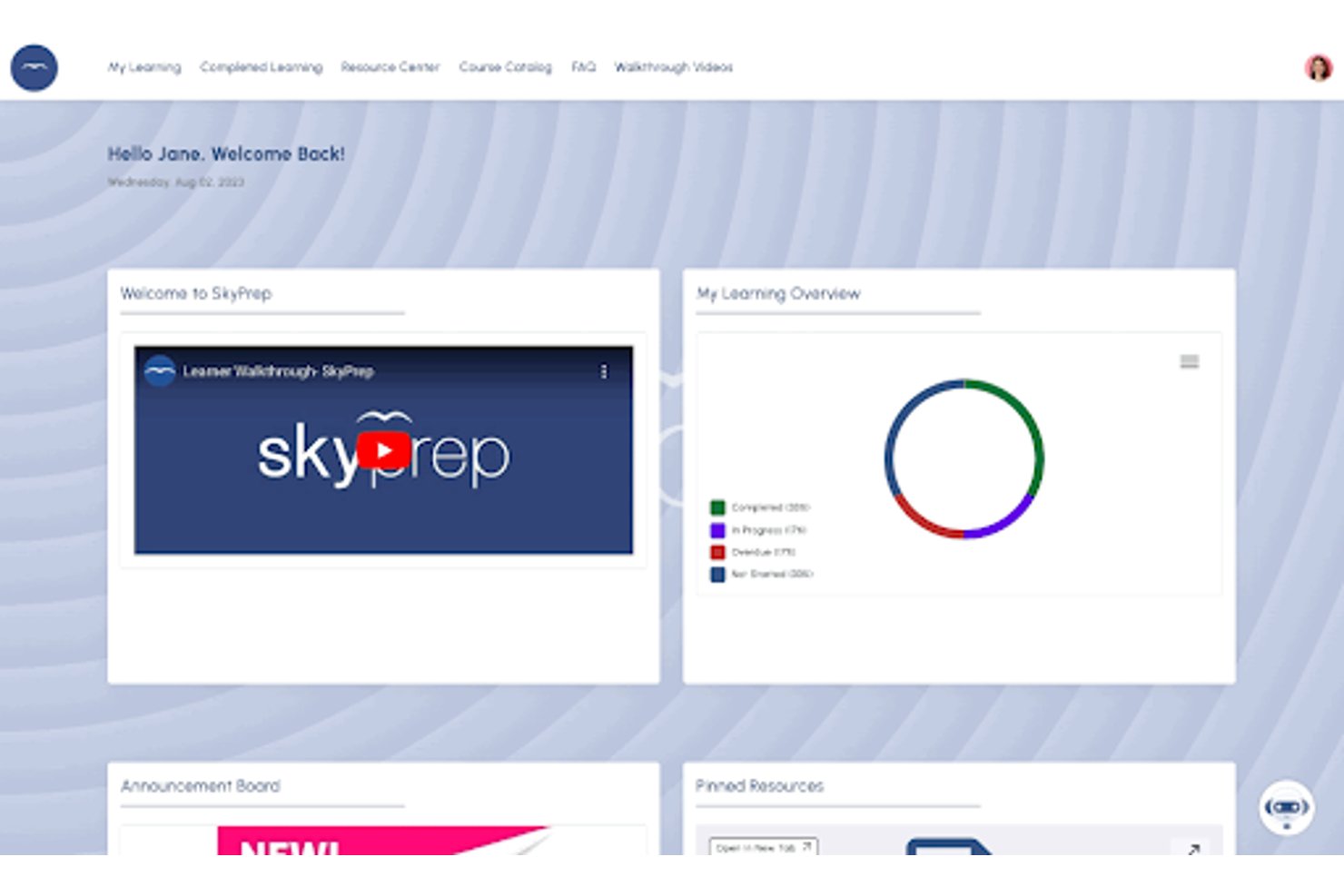Open the FAQ page

[583, 67]
